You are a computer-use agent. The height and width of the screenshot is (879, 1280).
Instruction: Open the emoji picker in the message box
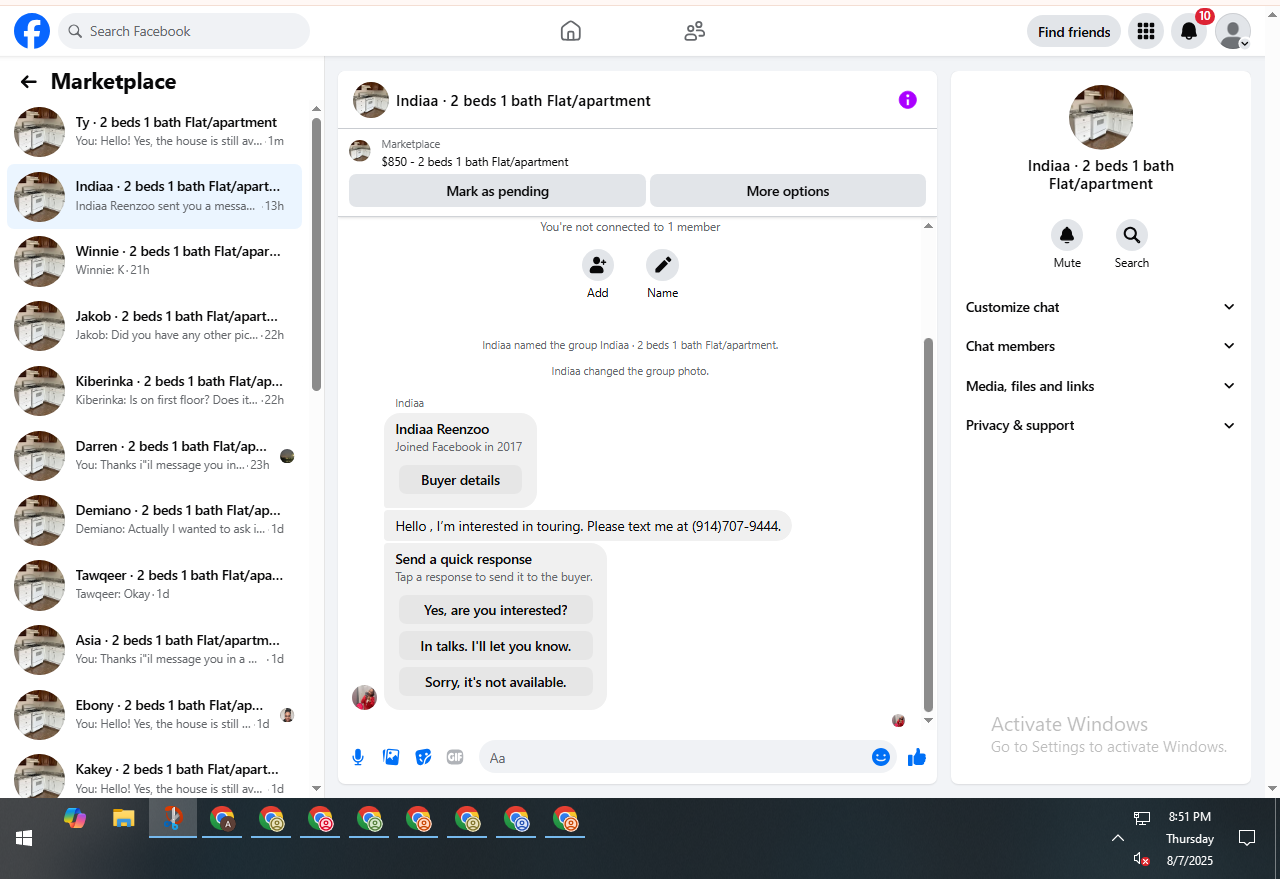pyautogui.click(x=881, y=757)
